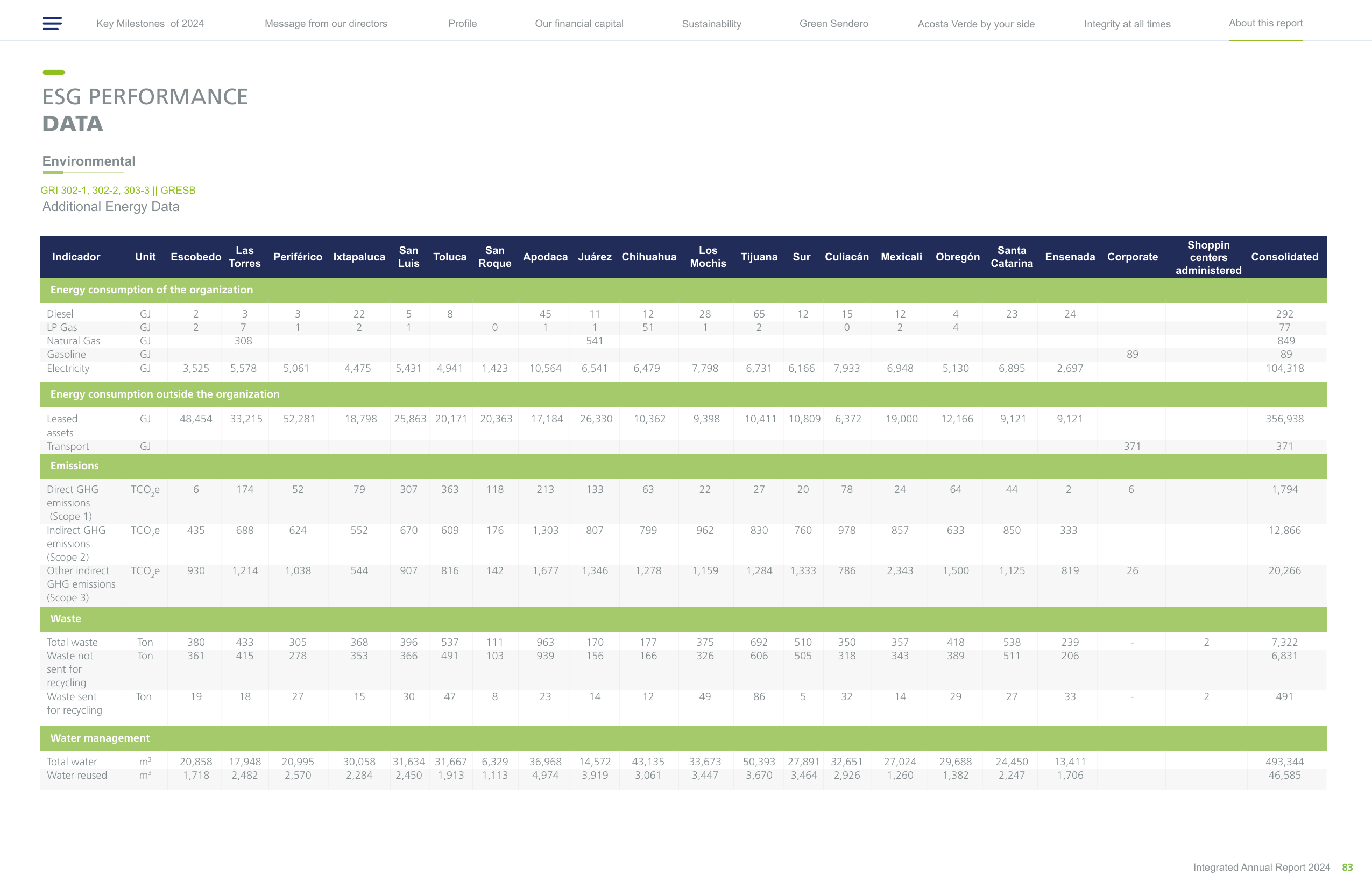Click the Environmental heading
Screen dimensions: 1372x888
pos(89,161)
